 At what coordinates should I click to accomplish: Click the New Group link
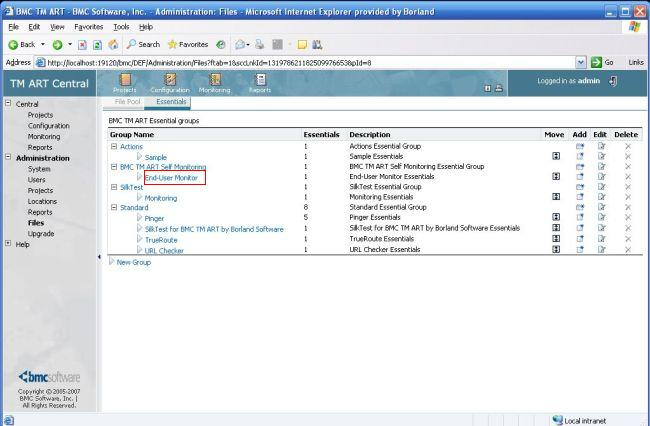click(x=133, y=262)
